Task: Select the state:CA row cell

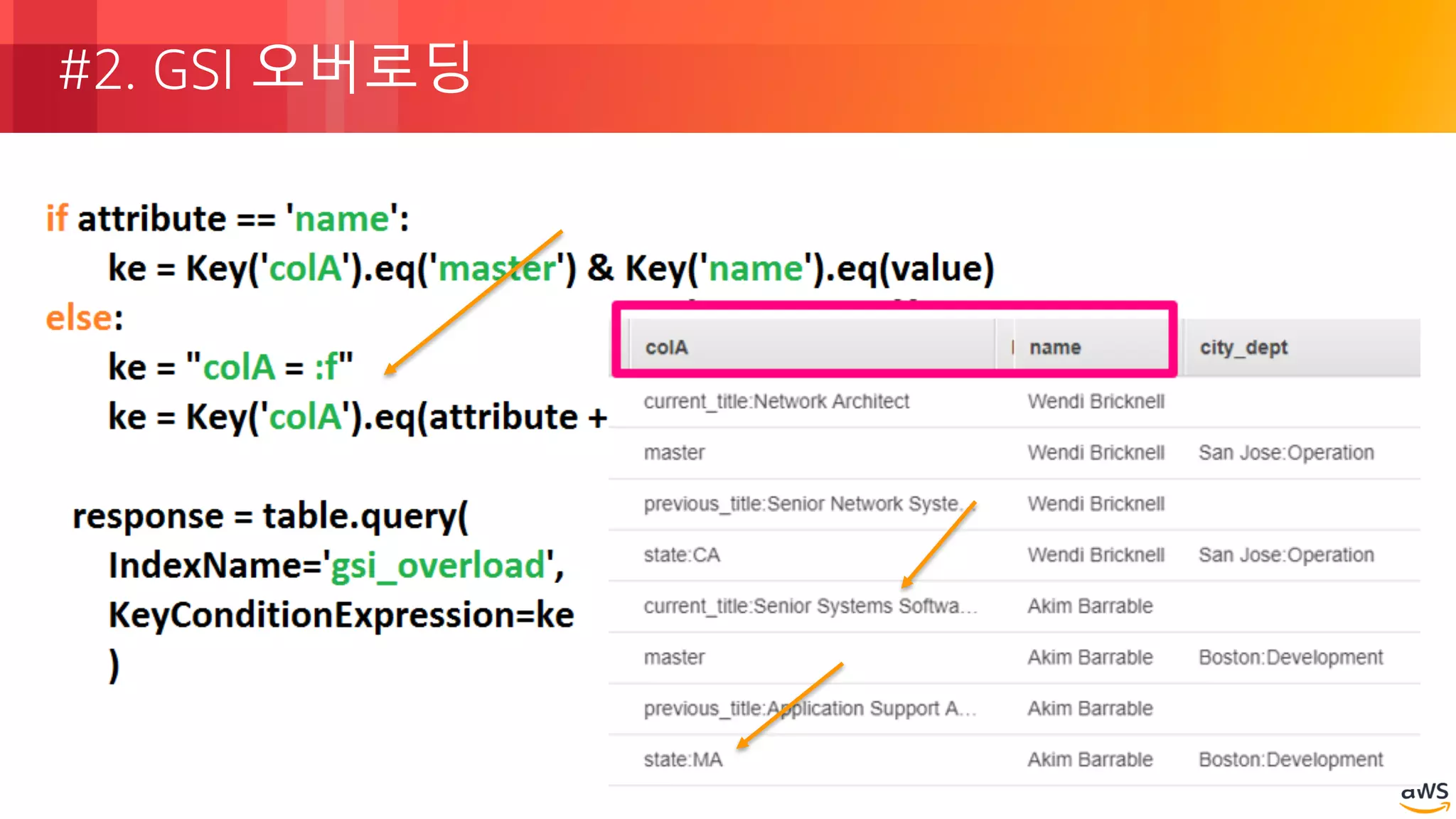Action: point(682,555)
